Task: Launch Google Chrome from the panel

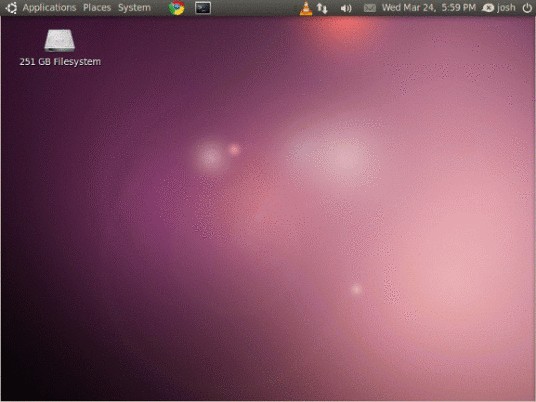Action: click(x=176, y=8)
